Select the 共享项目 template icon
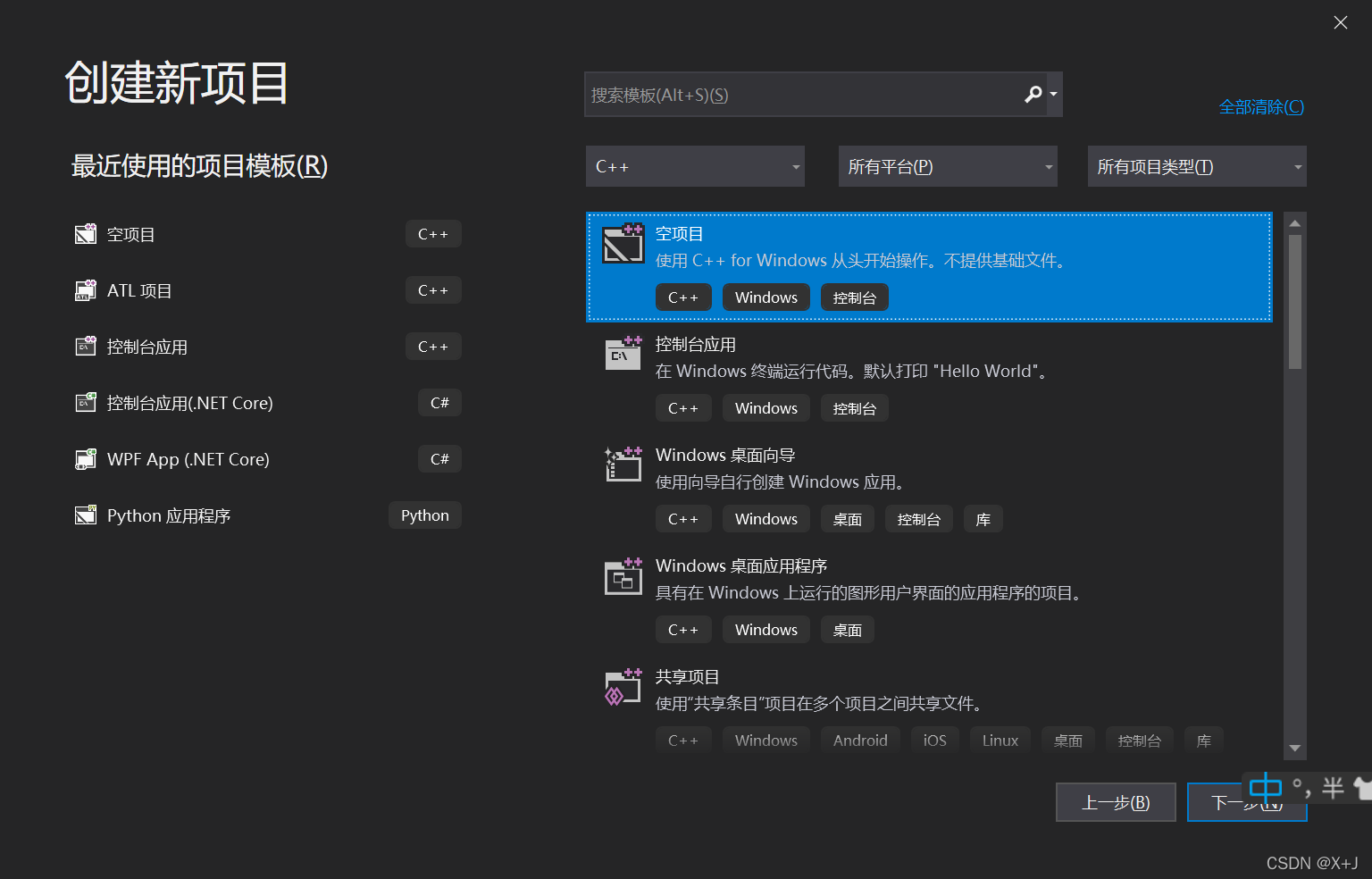 pos(623,687)
